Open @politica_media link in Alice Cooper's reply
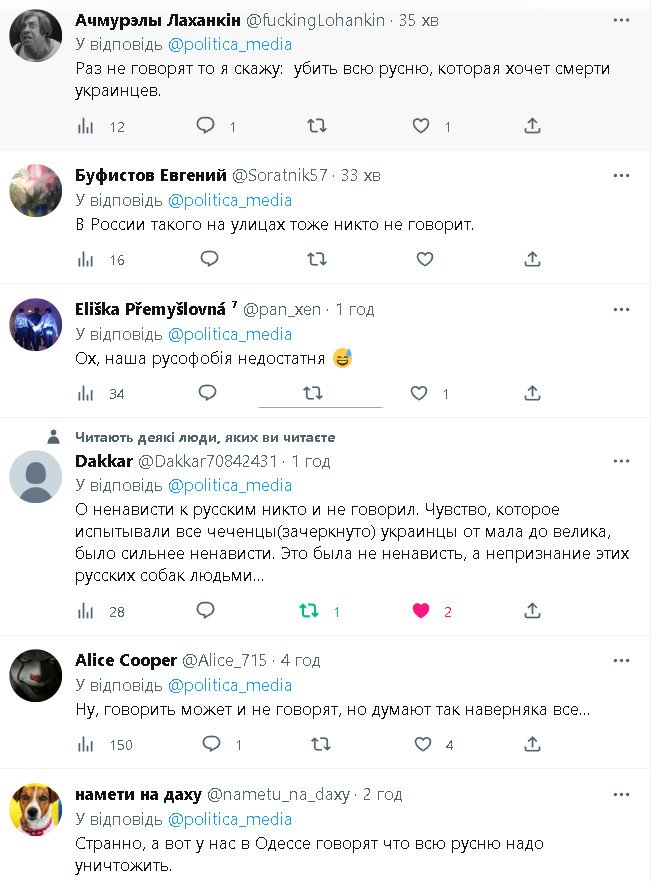The width and height of the screenshot is (653, 881). 230,685
